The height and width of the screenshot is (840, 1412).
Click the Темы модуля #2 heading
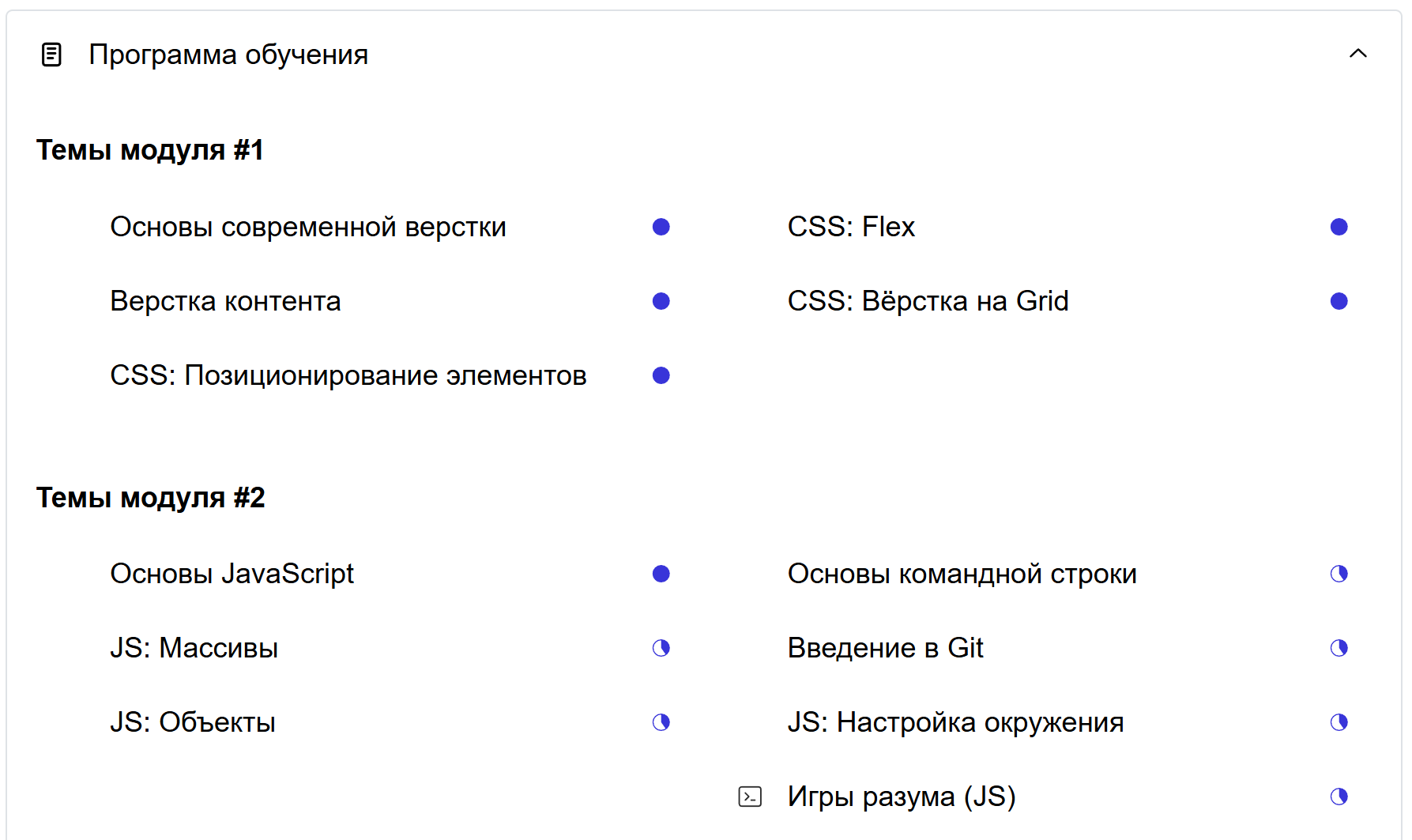point(150,498)
